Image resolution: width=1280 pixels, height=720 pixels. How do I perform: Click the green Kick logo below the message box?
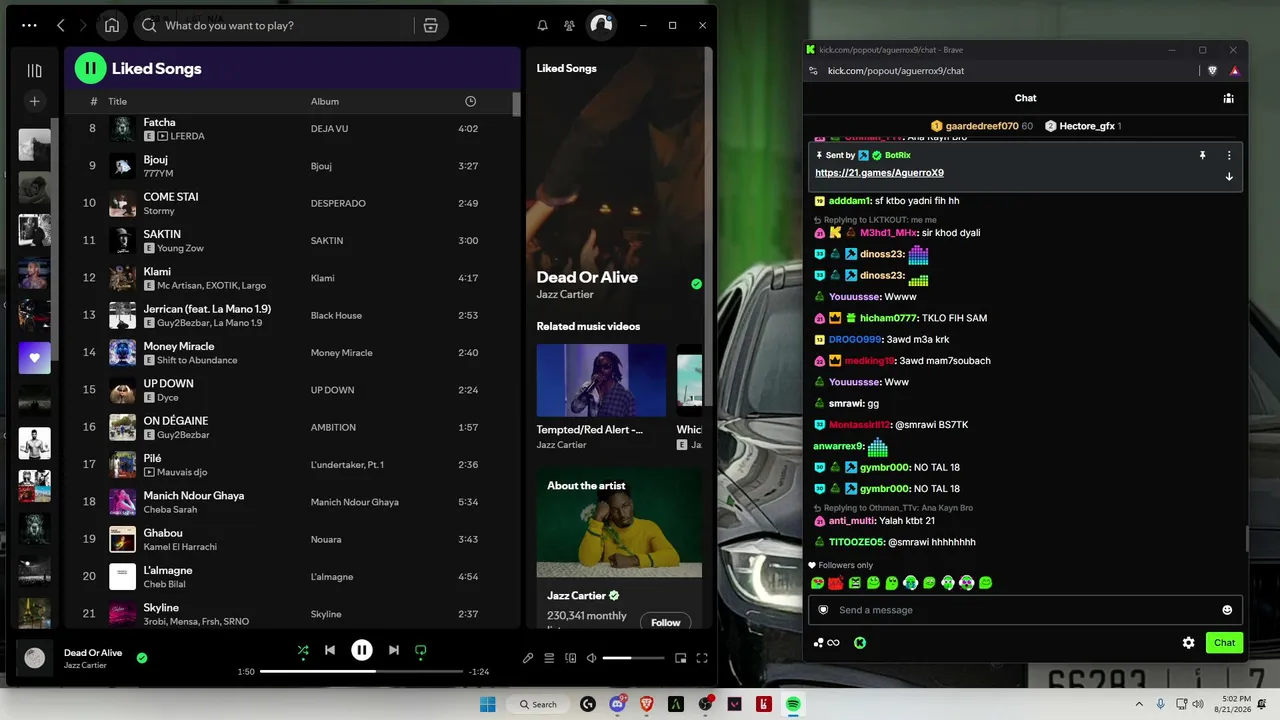[860, 643]
